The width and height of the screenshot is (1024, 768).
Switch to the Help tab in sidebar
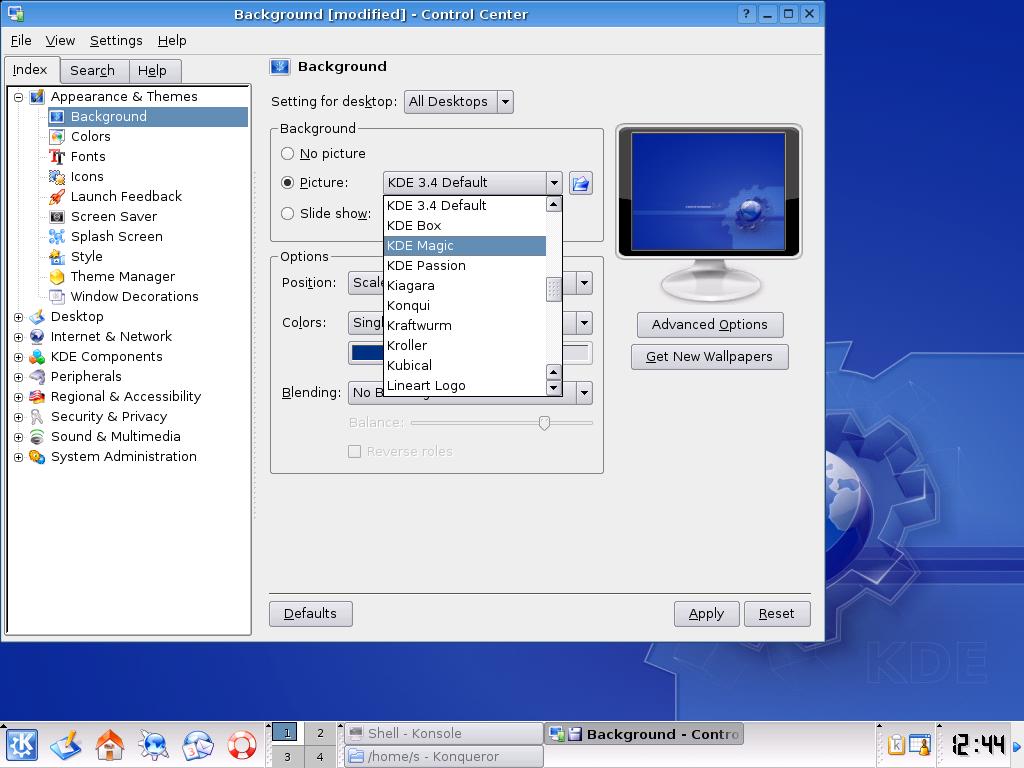click(x=152, y=71)
